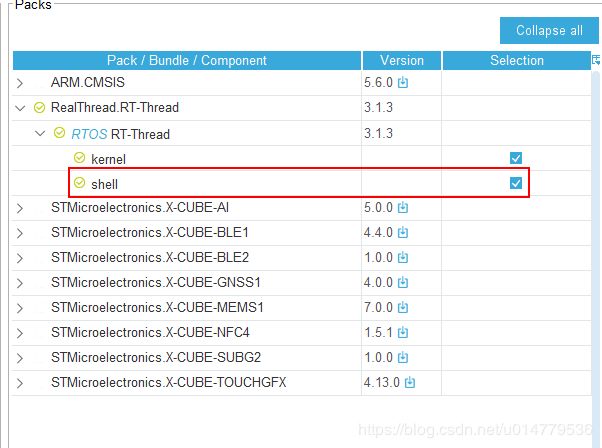Image resolution: width=602 pixels, height=448 pixels.
Task: Click version 3.1.3 of RTOS RT-Thread
Action: click(x=379, y=134)
